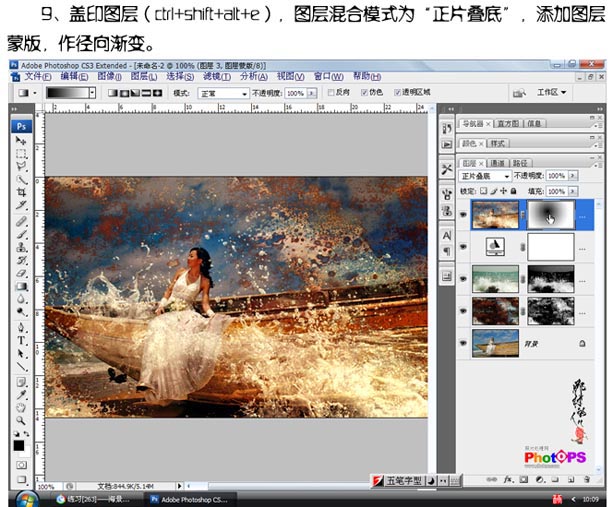Click the Windows Start button
Viewport: 609px width, 507px height.
point(22,497)
